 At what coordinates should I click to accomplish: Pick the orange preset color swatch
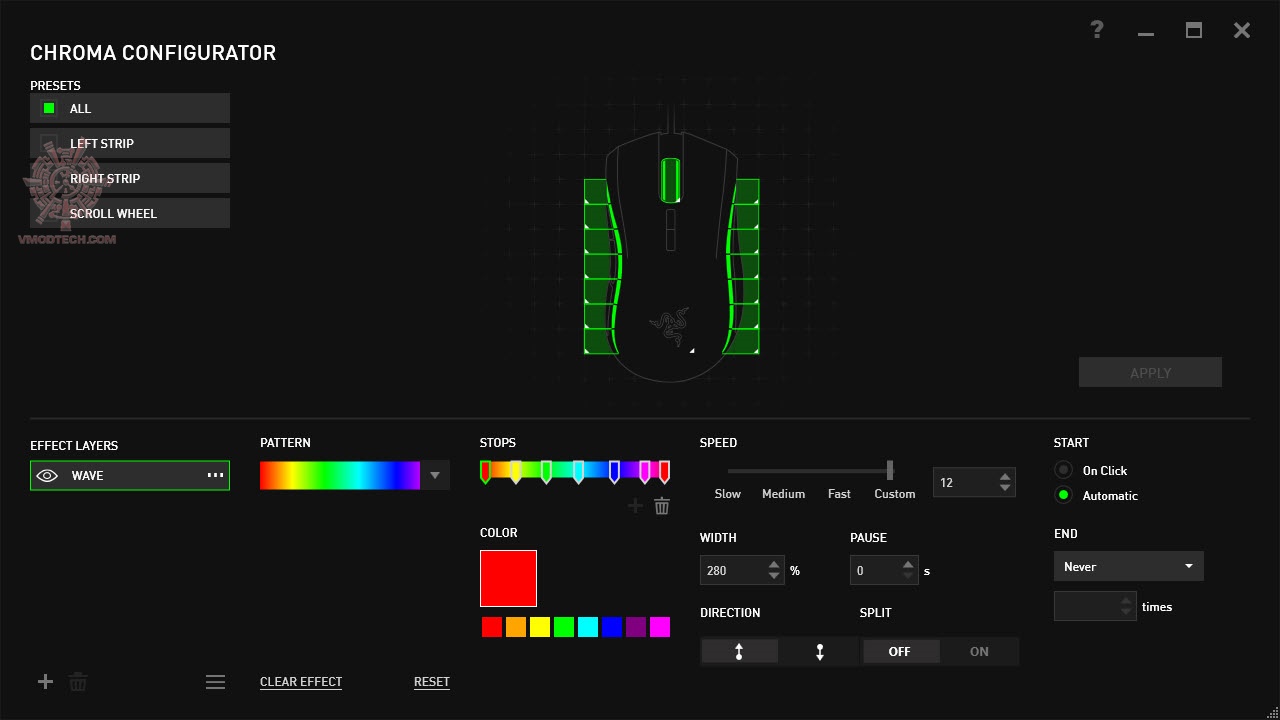516,627
